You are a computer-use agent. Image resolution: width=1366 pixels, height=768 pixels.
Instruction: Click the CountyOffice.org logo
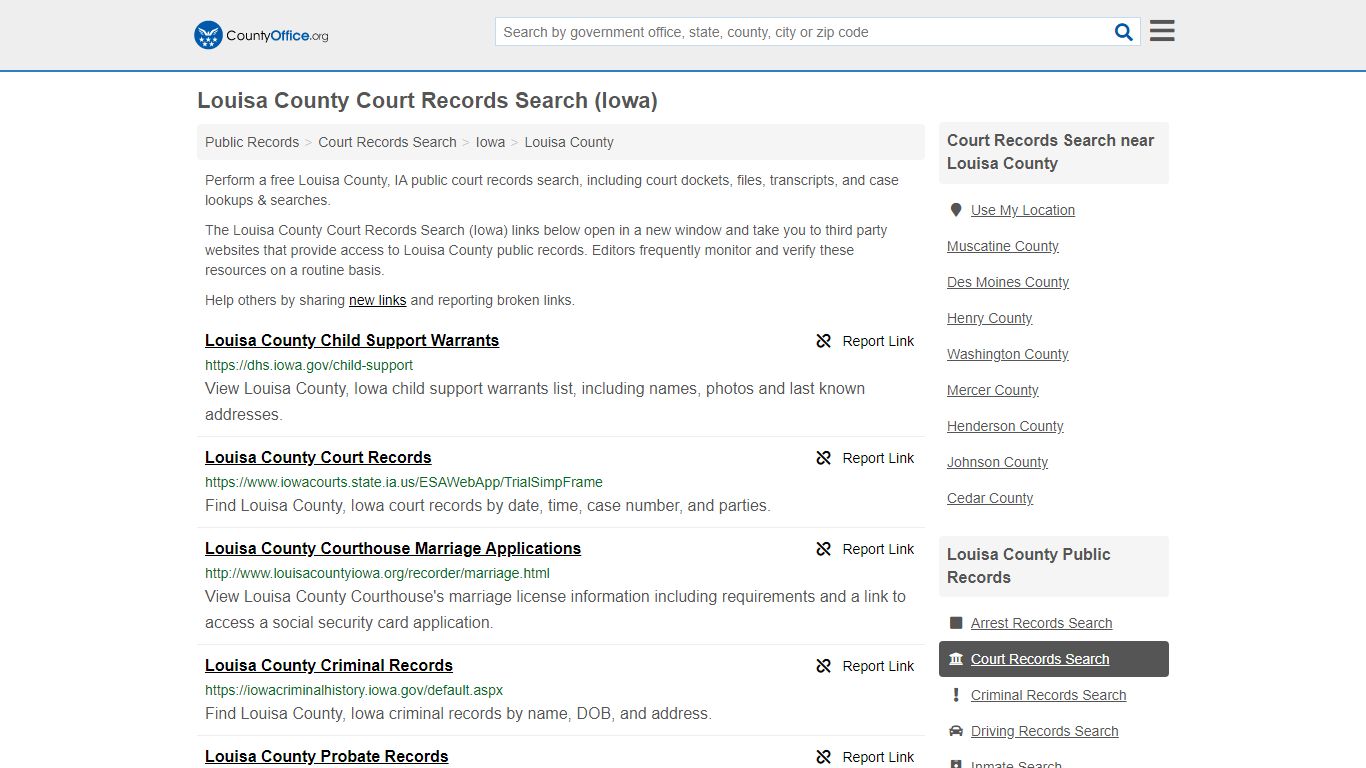click(x=261, y=35)
